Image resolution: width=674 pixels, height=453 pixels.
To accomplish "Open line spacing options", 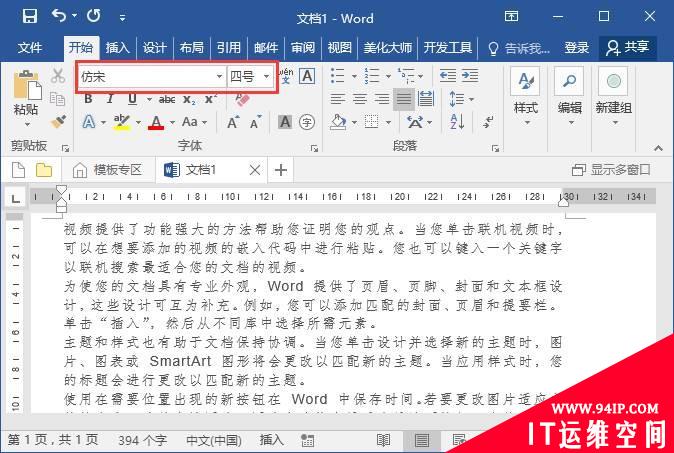I will click(461, 99).
